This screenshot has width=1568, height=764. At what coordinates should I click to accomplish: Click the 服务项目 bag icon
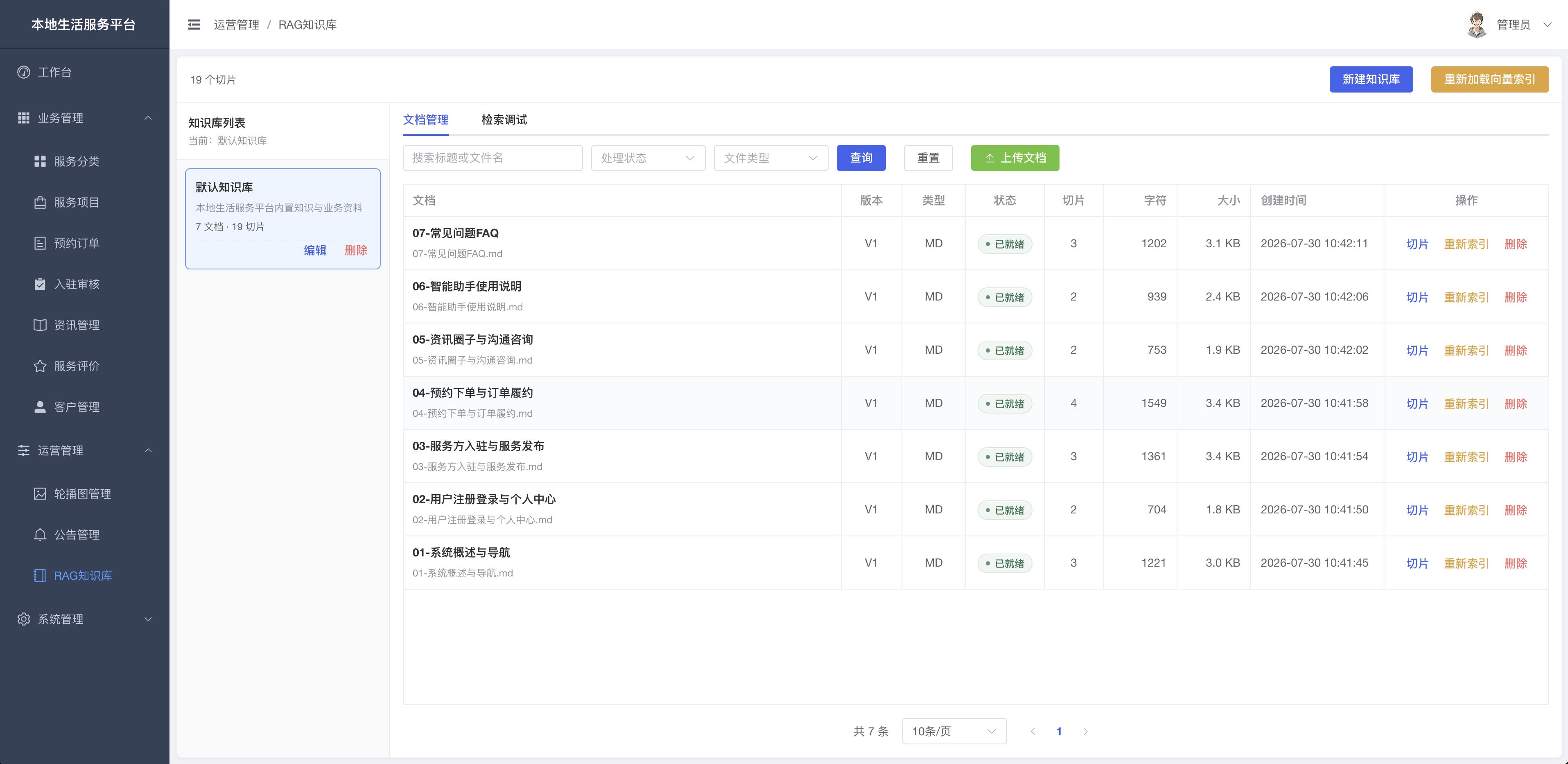[40, 202]
